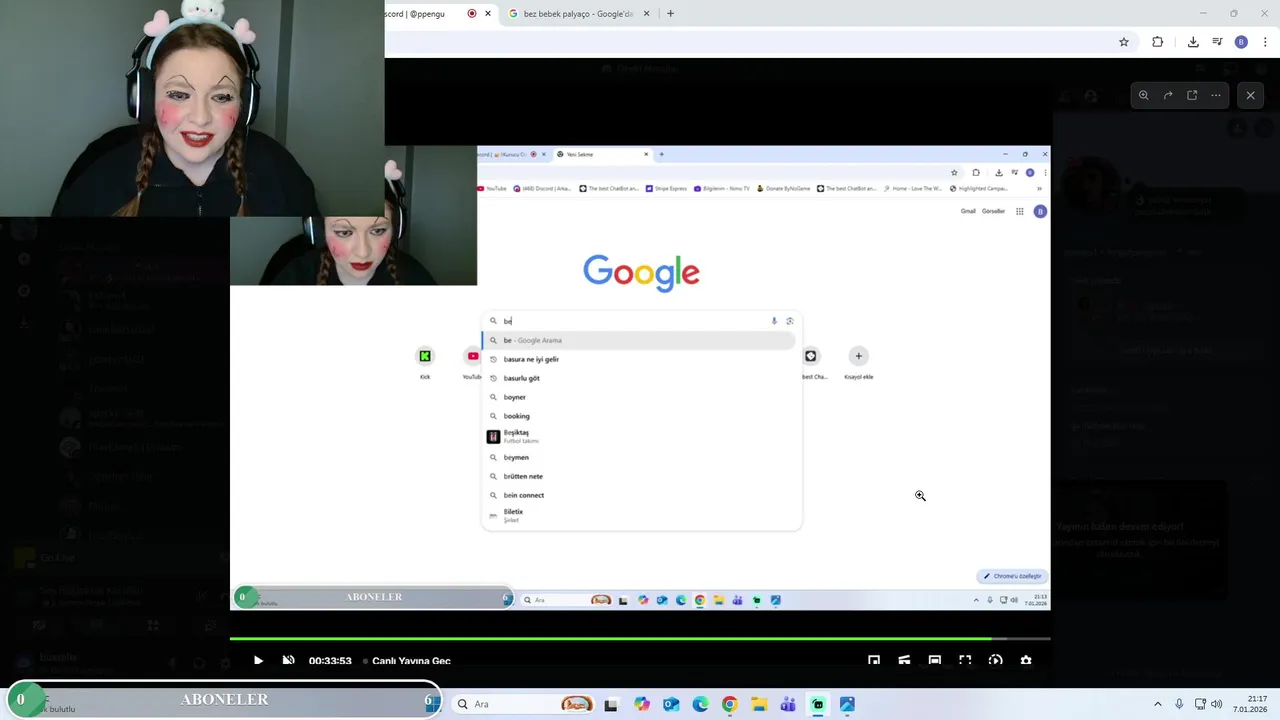Click Google Lens icon in search box
The height and width of the screenshot is (720, 1280).
tap(790, 321)
